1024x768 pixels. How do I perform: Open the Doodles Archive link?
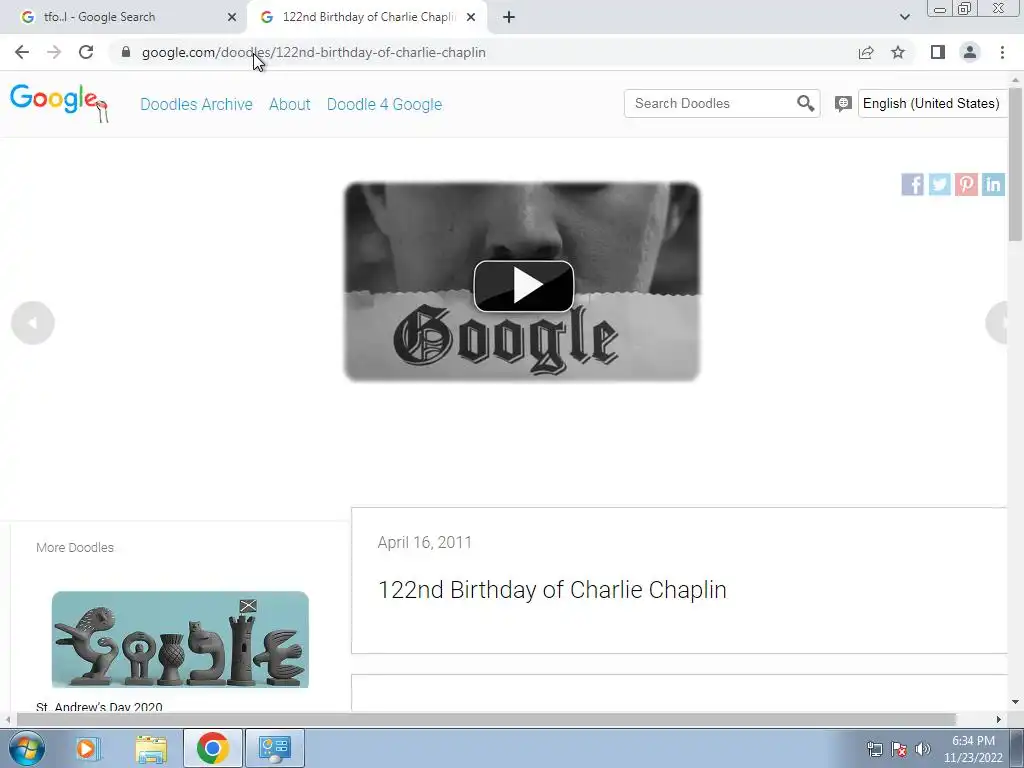click(x=197, y=104)
